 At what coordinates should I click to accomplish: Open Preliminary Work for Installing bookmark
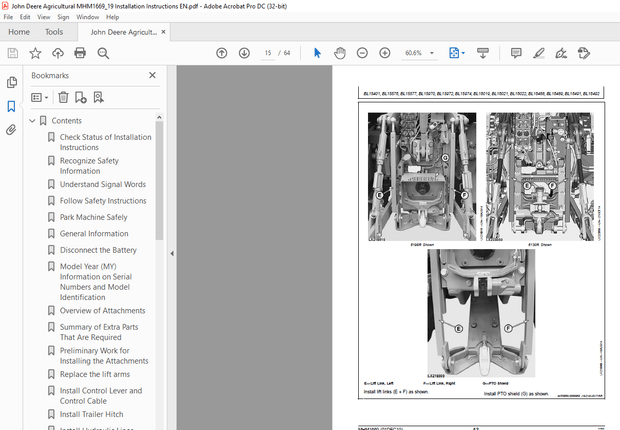[104, 356]
